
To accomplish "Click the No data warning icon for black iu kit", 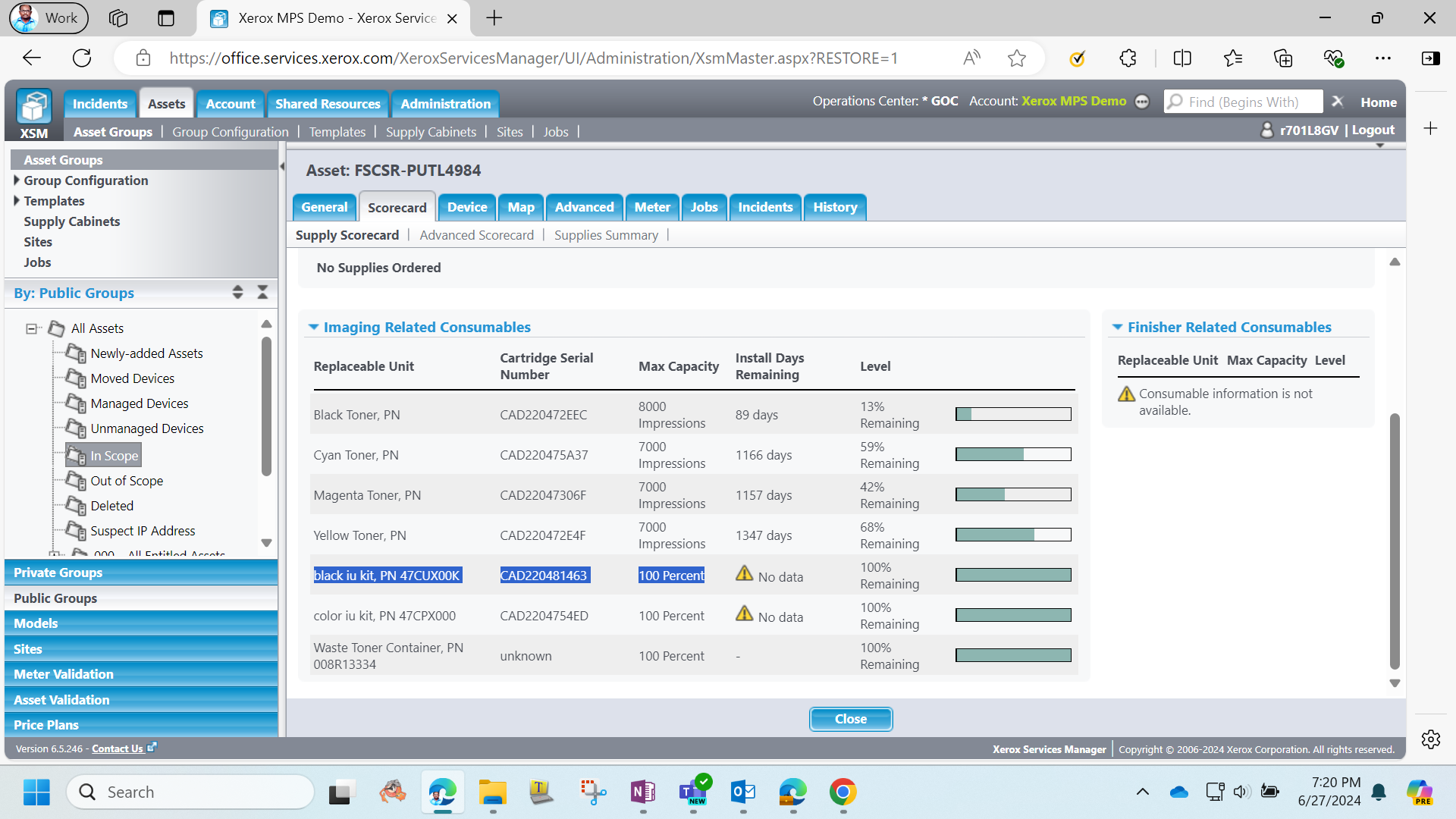I will click(x=744, y=573).
